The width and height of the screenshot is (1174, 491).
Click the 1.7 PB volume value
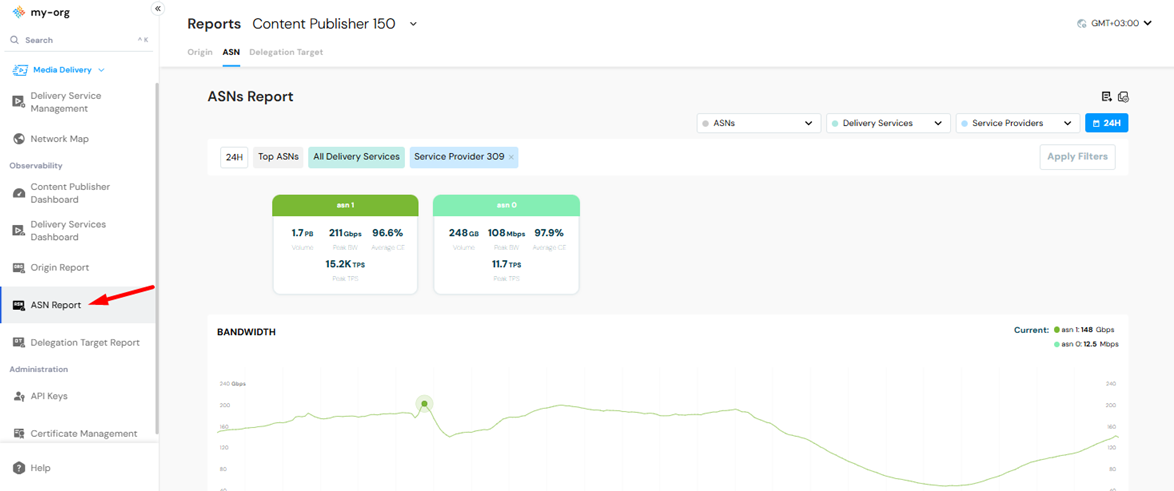pyautogui.click(x=302, y=233)
